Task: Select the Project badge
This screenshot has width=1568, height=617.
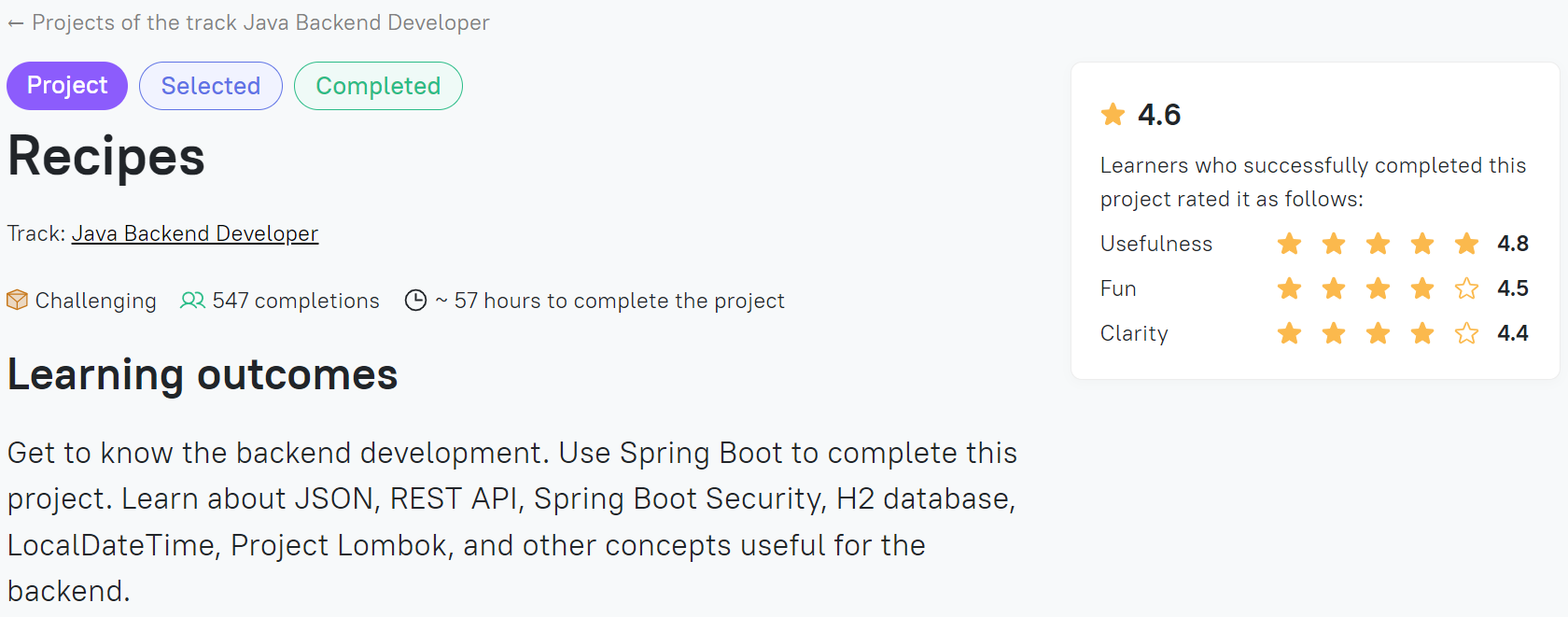Action: click(66, 86)
